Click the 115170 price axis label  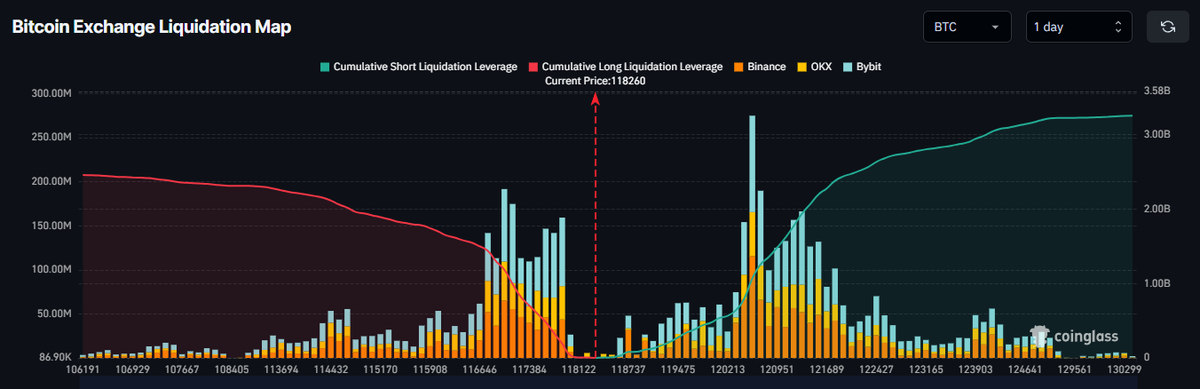[x=381, y=370]
